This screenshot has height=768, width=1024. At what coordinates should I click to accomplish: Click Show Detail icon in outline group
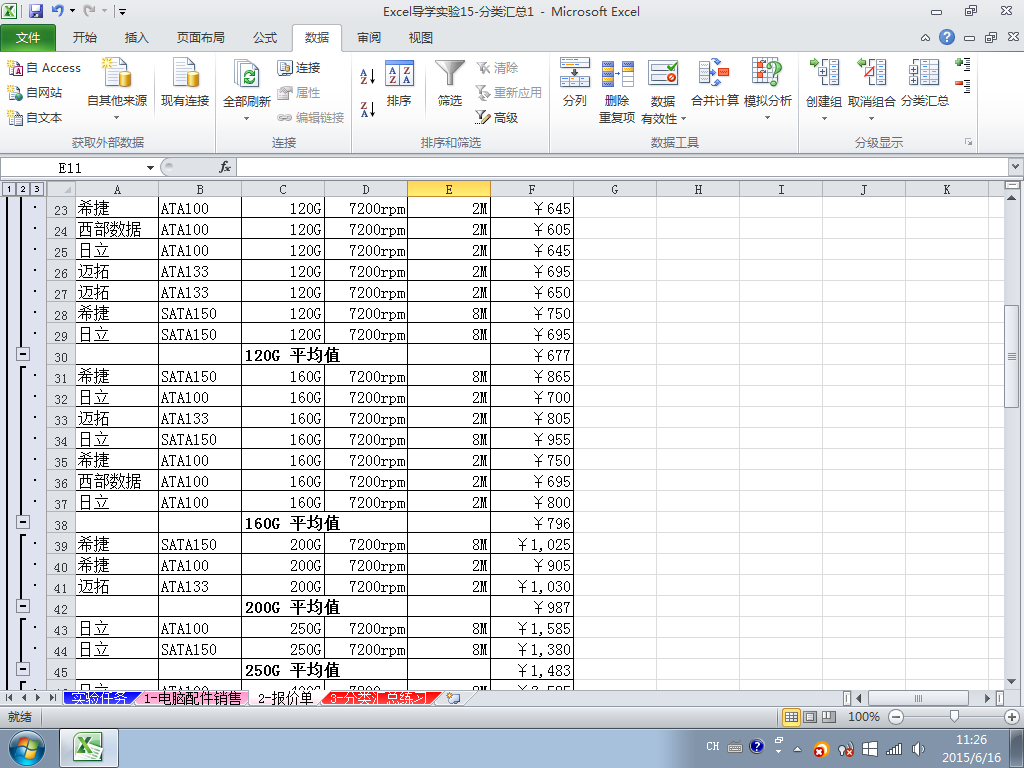click(x=963, y=64)
